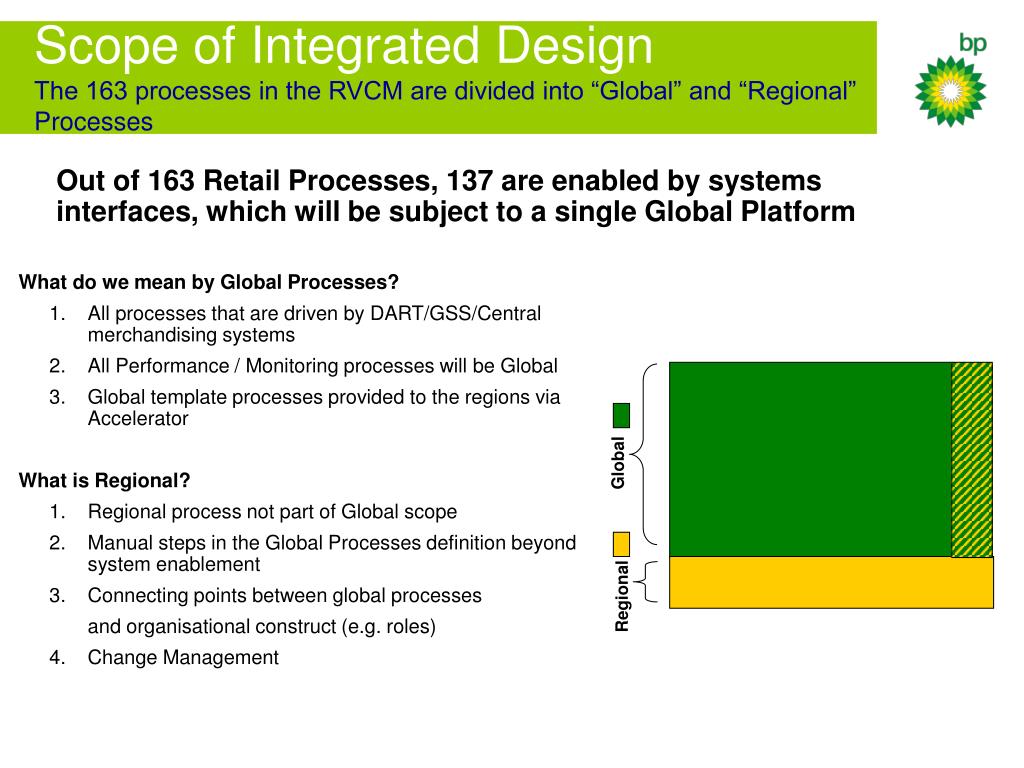This screenshot has height=768, width=1024.
Task: Click the vertical 'Regional' axis label
Action: tap(622, 596)
